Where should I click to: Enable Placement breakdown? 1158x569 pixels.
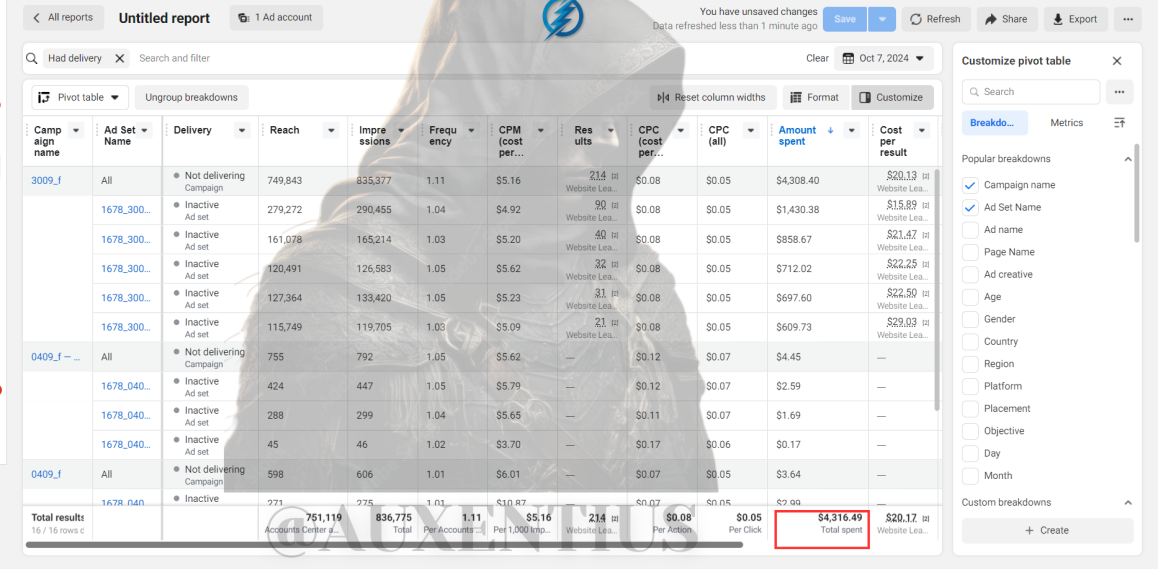(x=970, y=409)
